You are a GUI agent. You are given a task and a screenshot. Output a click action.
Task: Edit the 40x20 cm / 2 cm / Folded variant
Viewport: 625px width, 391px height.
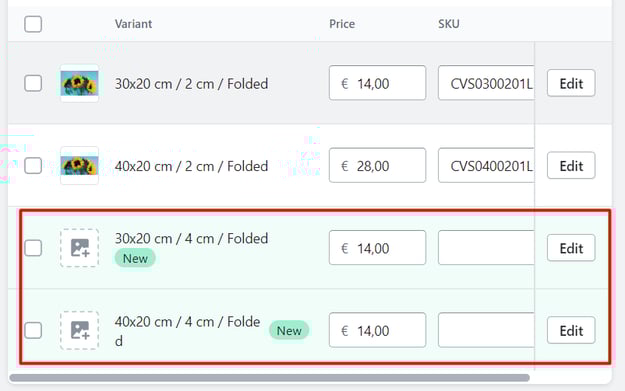571,165
